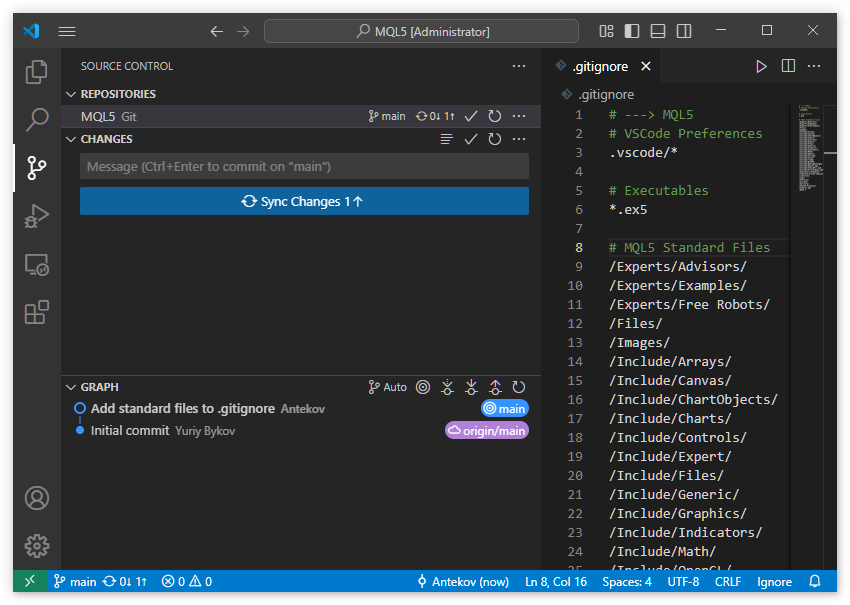Refresh the Graph section
Image resolution: width=850 pixels, height=605 pixels.
pyautogui.click(x=519, y=387)
